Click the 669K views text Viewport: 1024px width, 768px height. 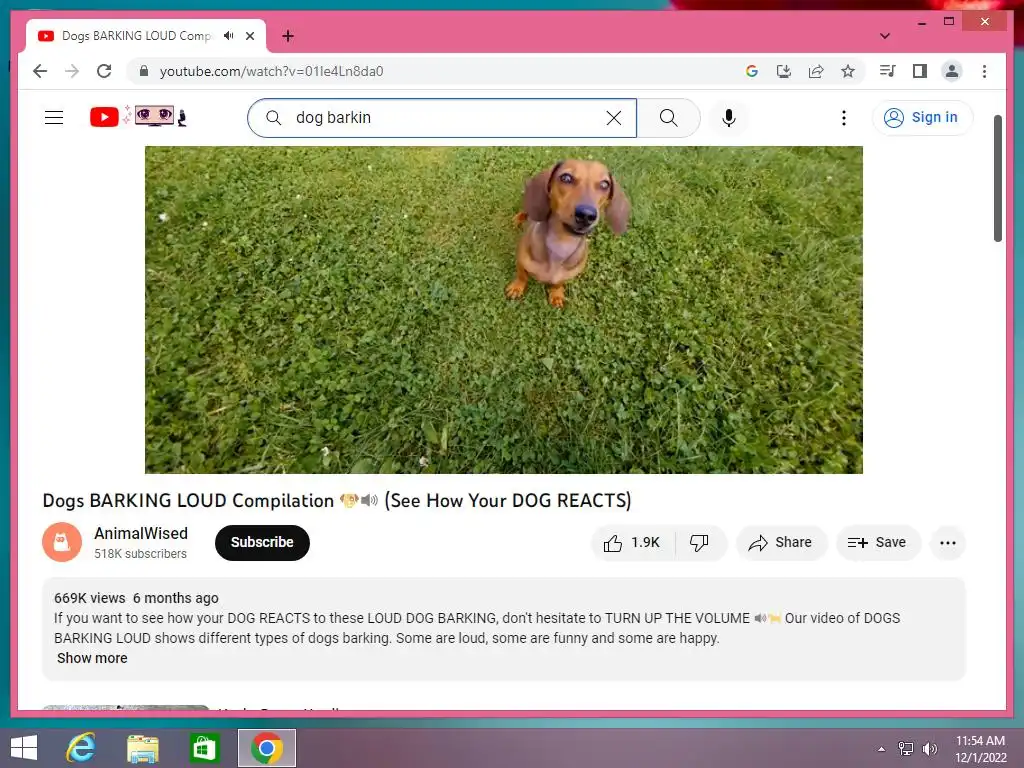coord(89,598)
